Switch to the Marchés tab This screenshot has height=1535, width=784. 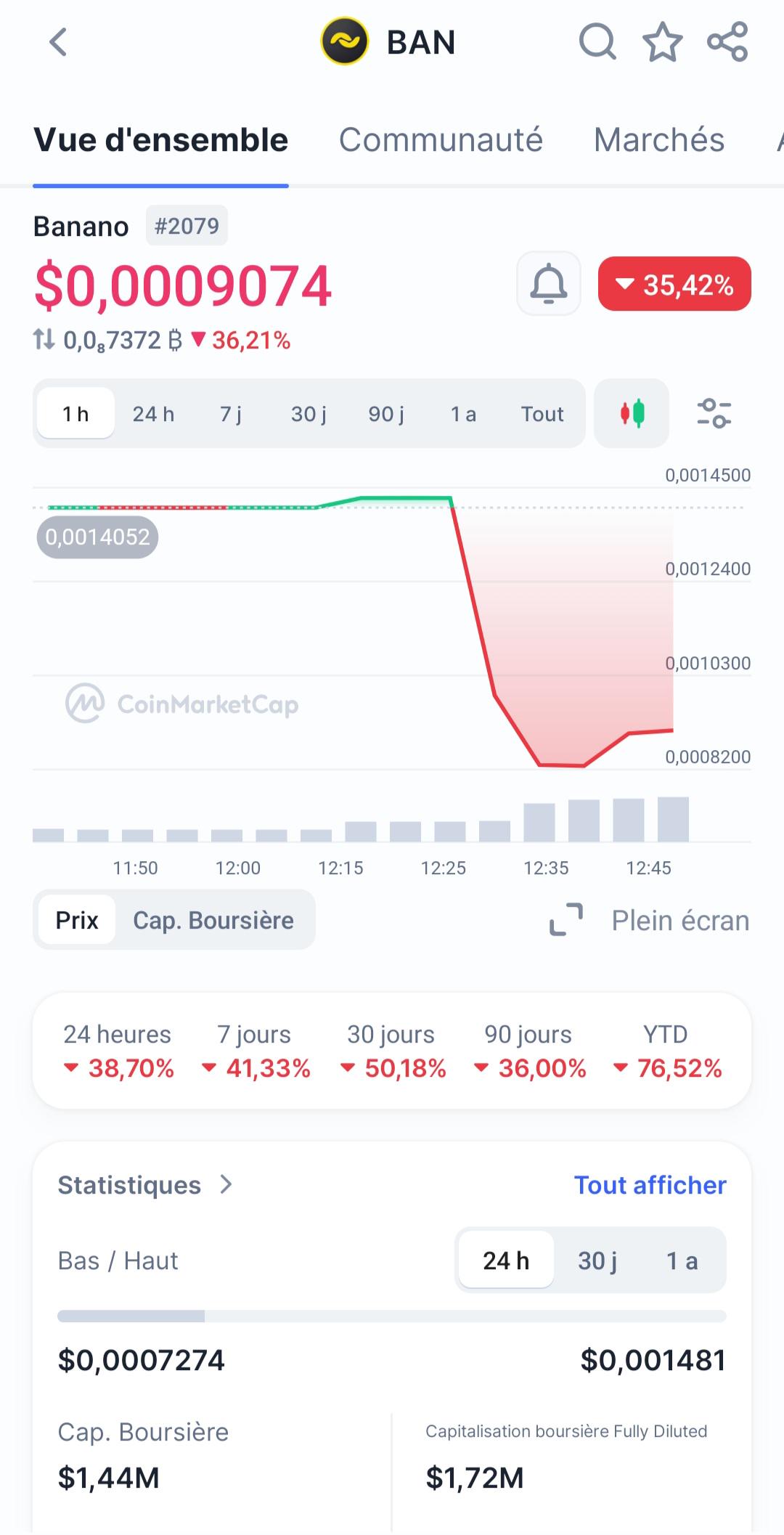pos(658,140)
